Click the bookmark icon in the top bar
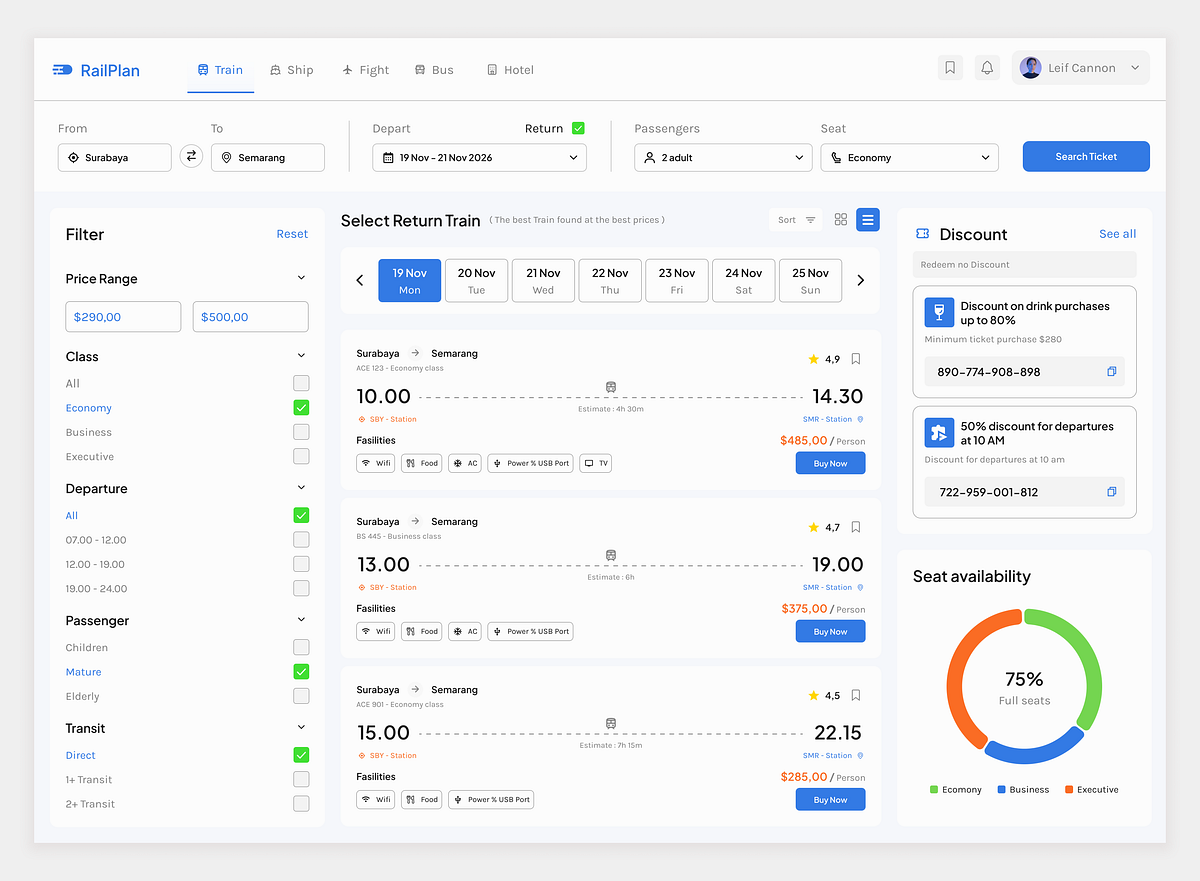 (949, 67)
